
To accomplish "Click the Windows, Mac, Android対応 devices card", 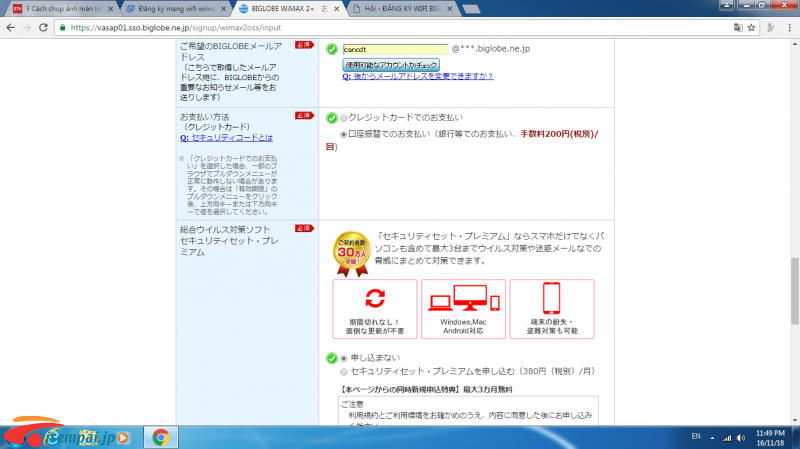I will (x=463, y=309).
